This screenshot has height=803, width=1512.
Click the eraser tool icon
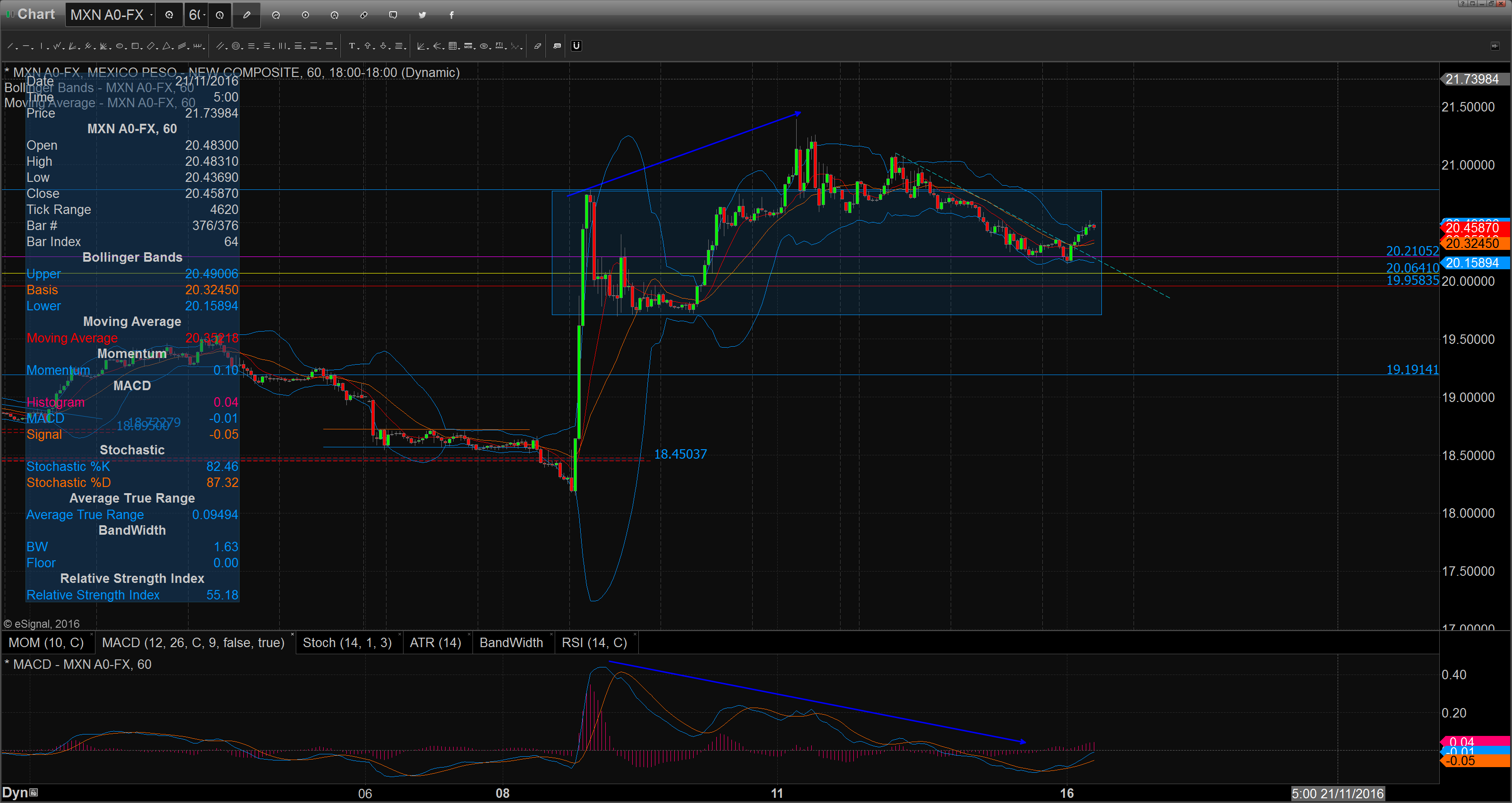pyautogui.click(x=538, y=46)
